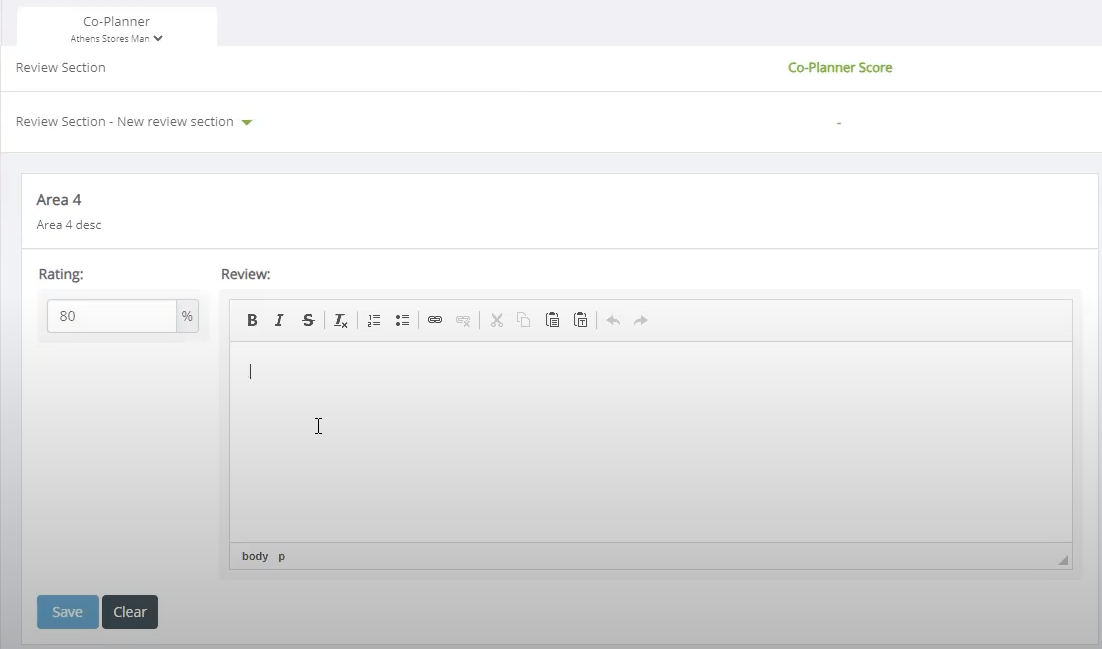Select the body element path label

tap(255, 556)
